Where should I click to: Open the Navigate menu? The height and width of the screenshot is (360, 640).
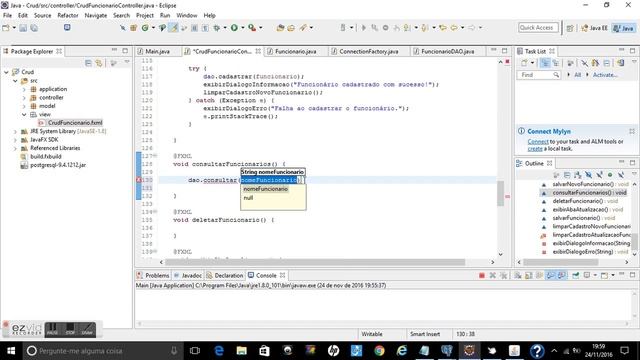click(x=96, y=16)
